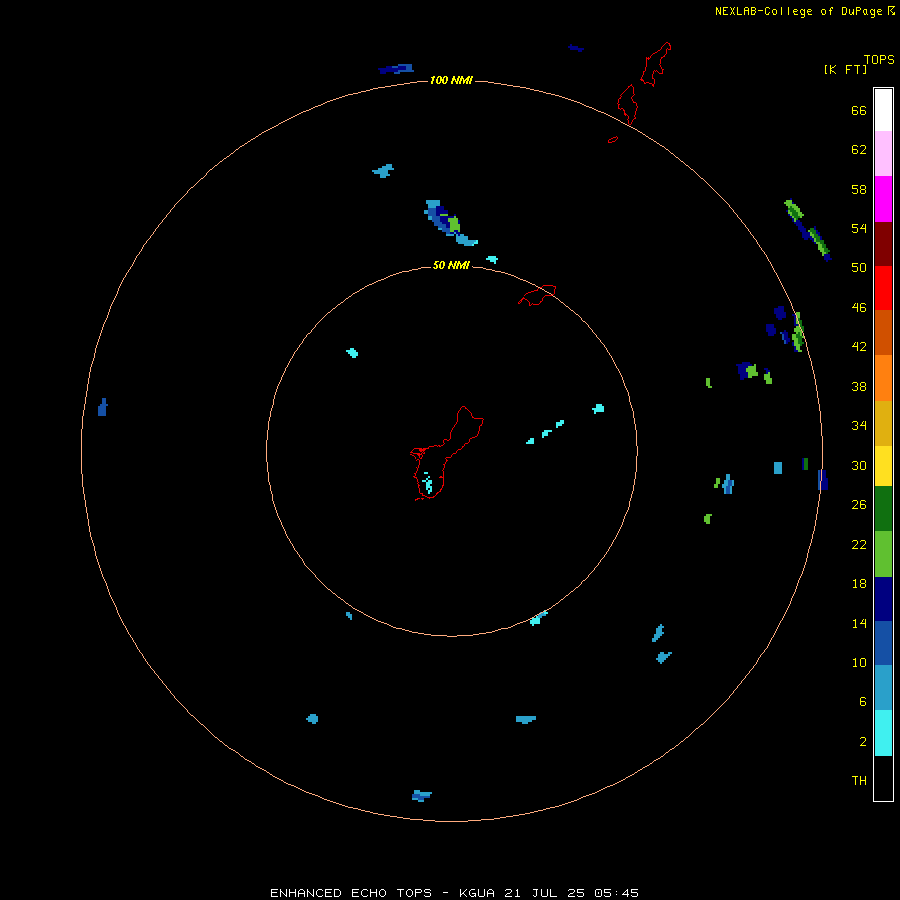Click the dark orange 46 kft legend swatch
This screenshot has height=900, width=900.
[883, 332]
